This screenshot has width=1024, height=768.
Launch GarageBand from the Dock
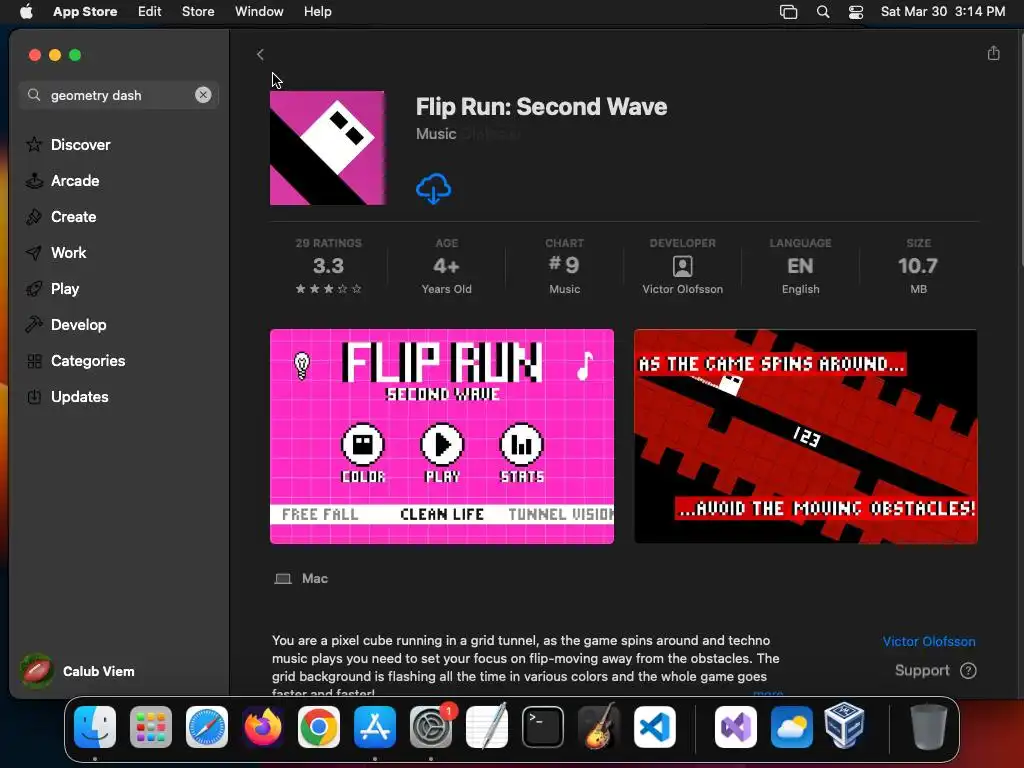click(x=599, y=727)
